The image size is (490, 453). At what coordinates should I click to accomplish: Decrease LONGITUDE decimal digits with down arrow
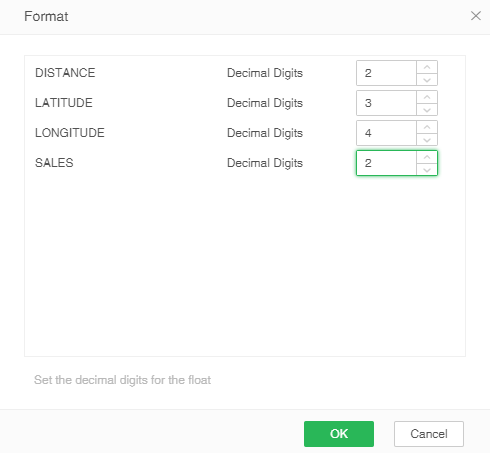[427, 139]
